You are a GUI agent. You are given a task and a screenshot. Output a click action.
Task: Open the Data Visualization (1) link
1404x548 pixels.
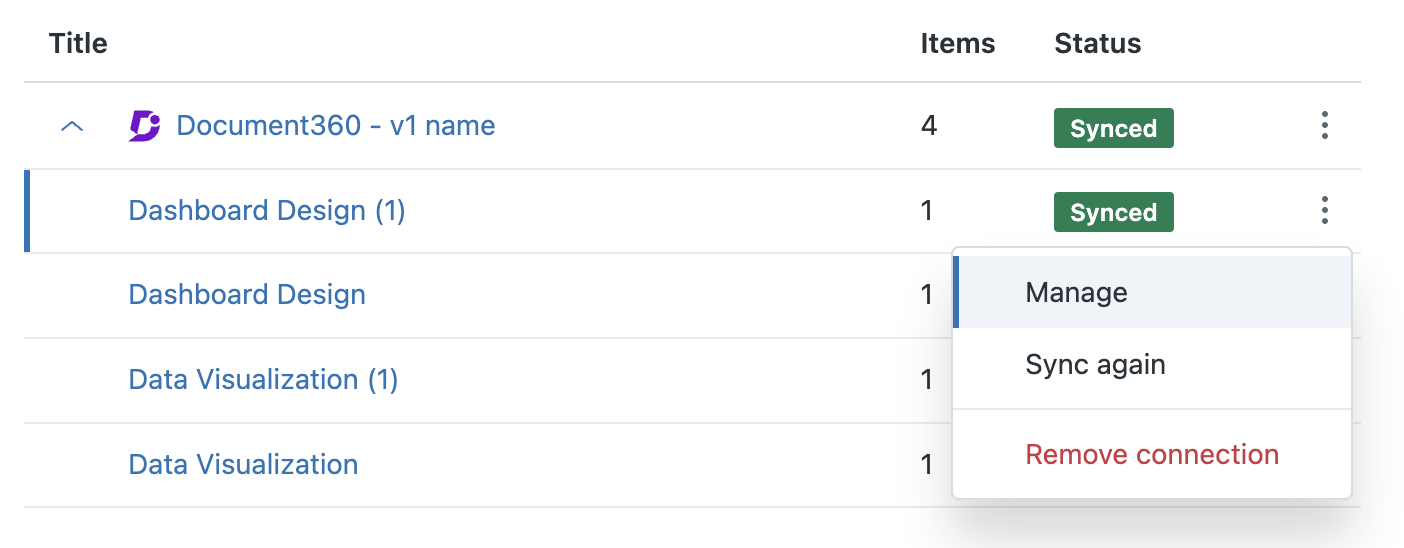pyautogui.click(x=263, y=380)
